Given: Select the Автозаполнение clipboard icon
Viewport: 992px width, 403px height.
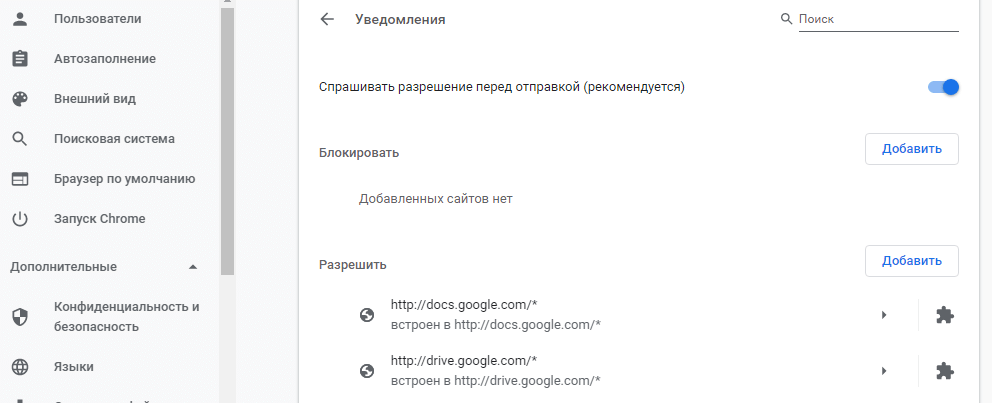Looking at the screenshot, I should tap(20, 59).
